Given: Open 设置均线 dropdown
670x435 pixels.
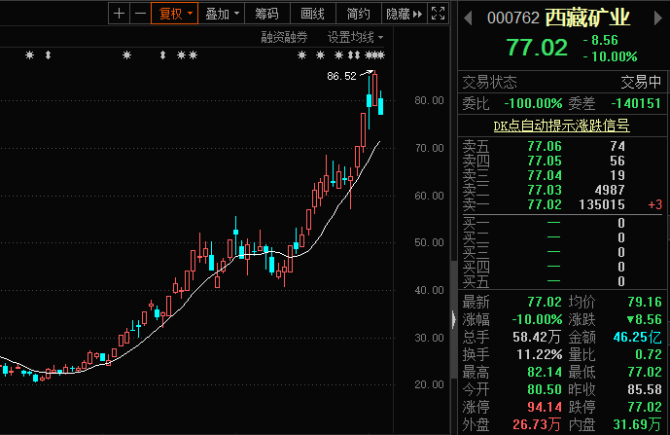Looking at the screenshot, I should tap(355, 38).
